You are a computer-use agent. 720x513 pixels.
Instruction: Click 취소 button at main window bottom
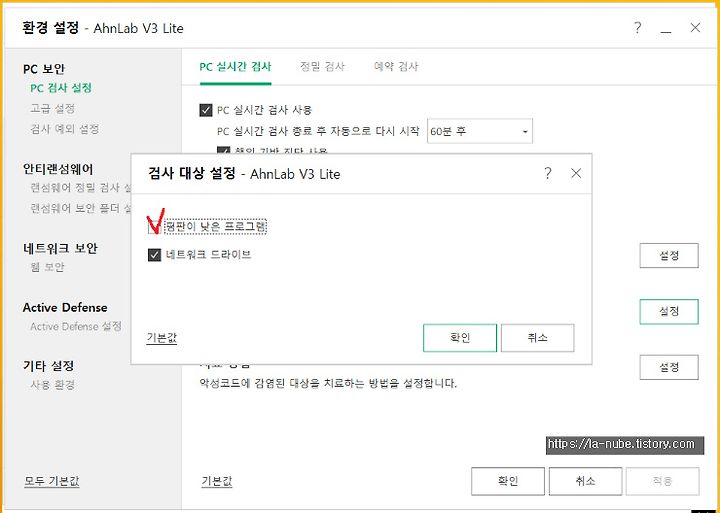tap(585, 481)
